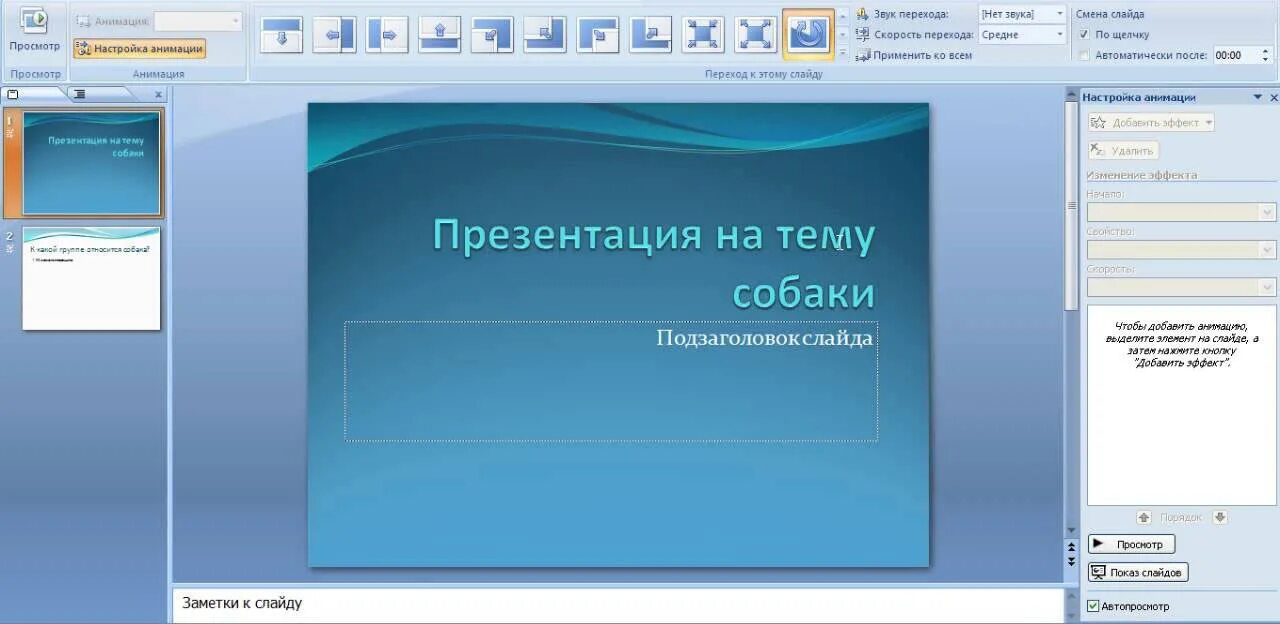Click the Скорость перехода icon

point(863,35)
